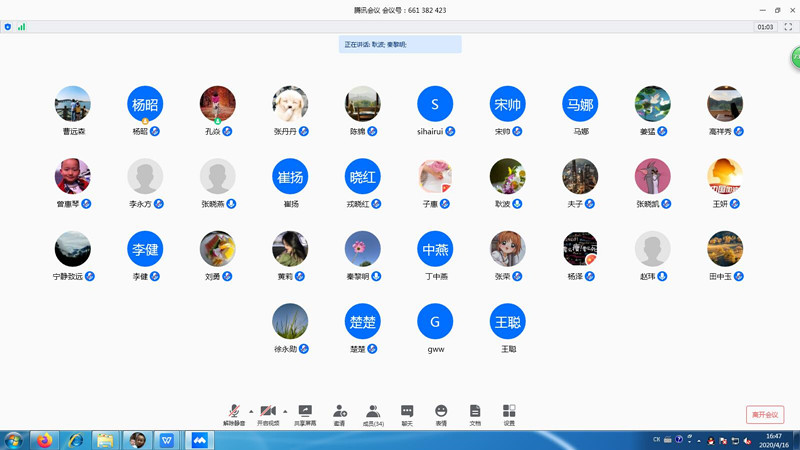Open the Documents (文档) panel

(x=475, y=413)
